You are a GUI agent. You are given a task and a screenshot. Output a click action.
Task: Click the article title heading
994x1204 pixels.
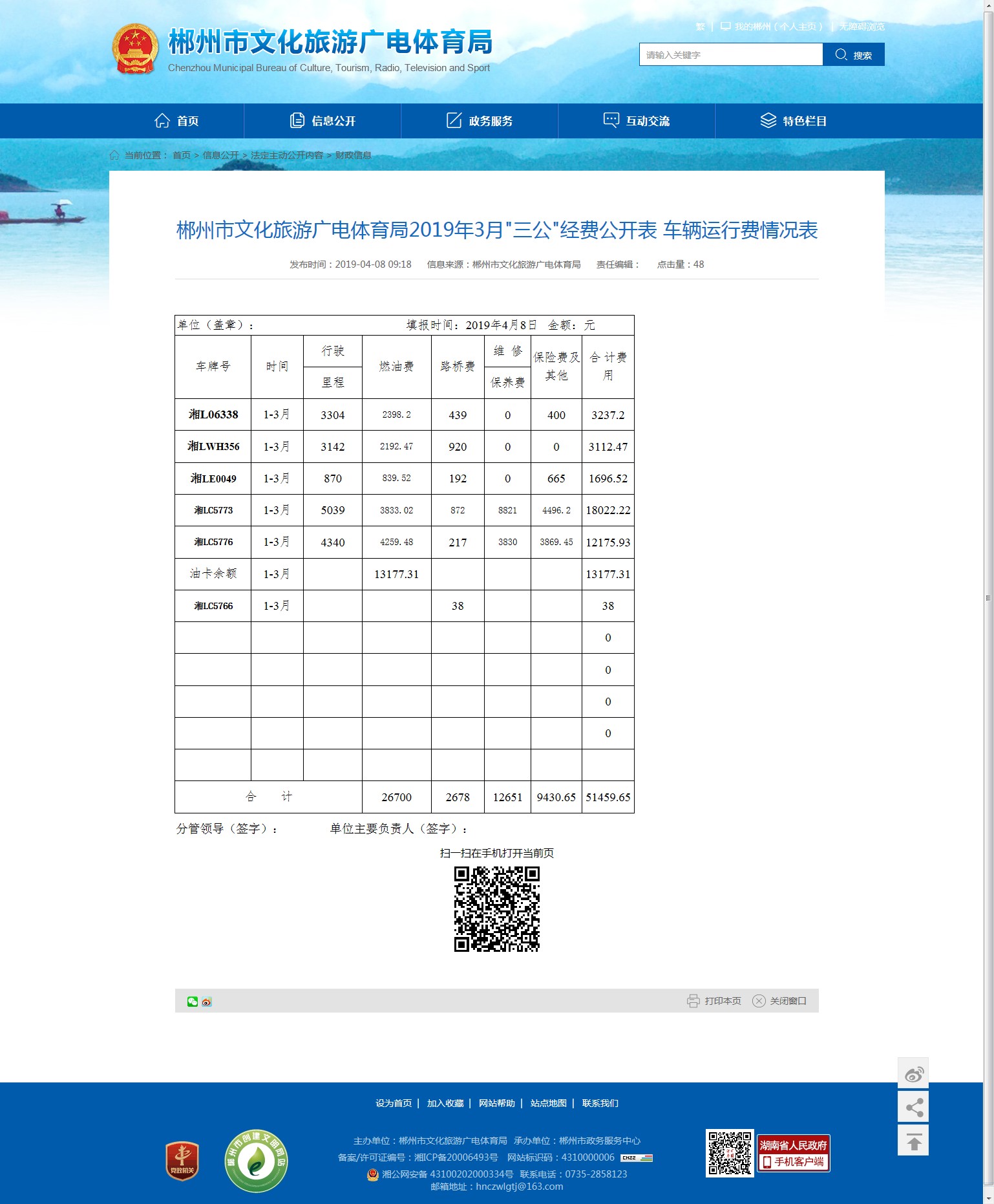pos(497,230)
